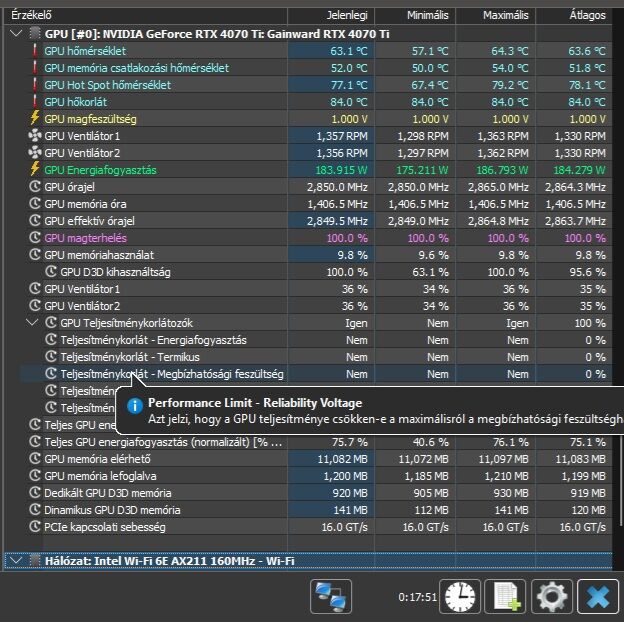This screenshot has height=622, width=624.
Task: Collapse the Hálózat Intel Wi-Fi 6E group
Action: coord(16,561)
